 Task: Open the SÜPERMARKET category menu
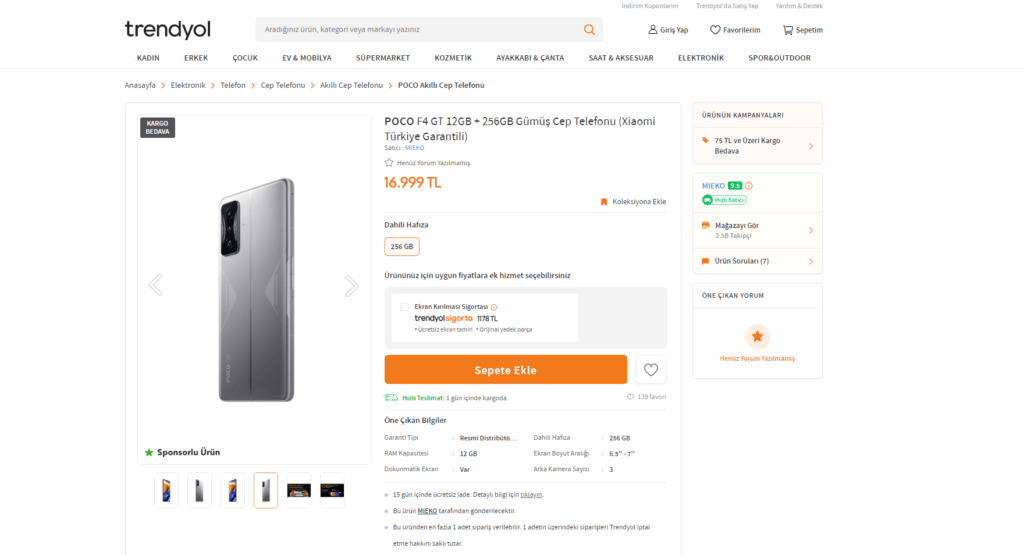[383, 58]
